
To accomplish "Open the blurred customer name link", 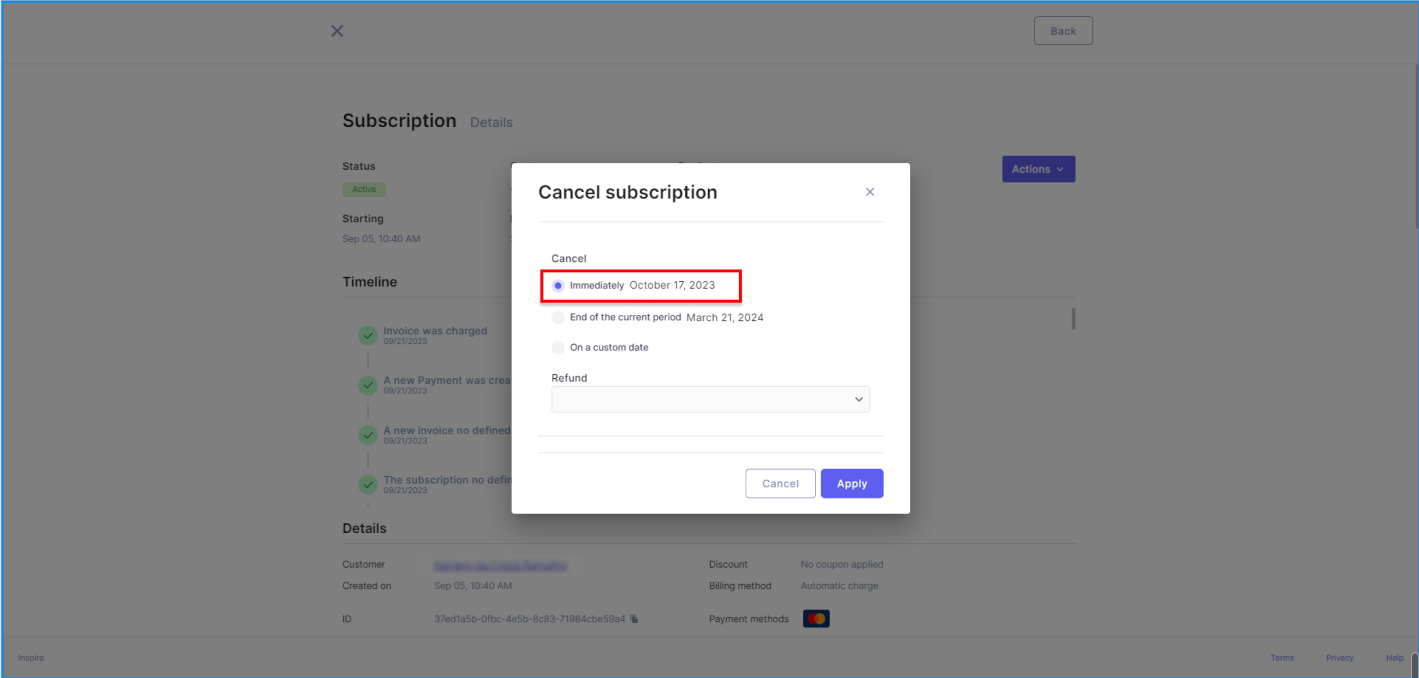I will 500,565.
